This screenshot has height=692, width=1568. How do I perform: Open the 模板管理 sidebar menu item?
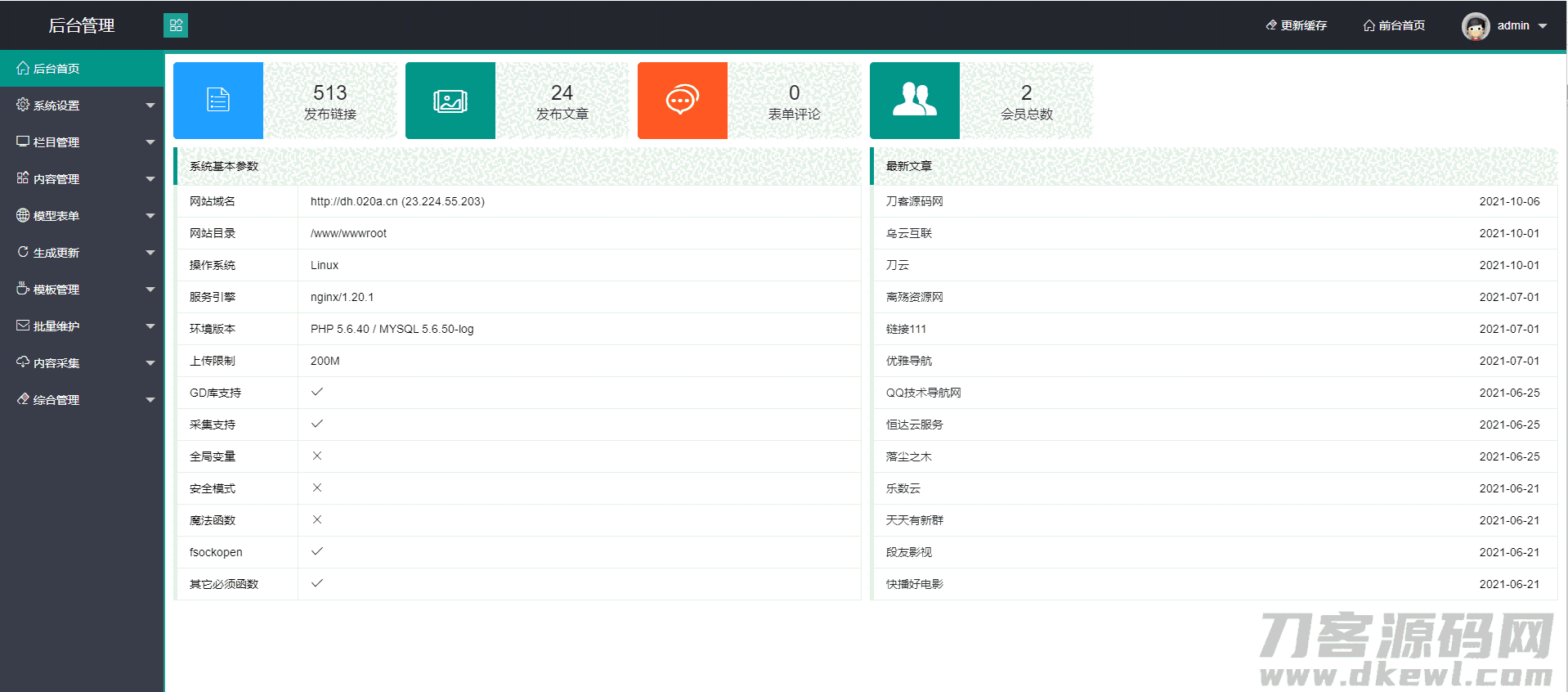click(56, 290)
